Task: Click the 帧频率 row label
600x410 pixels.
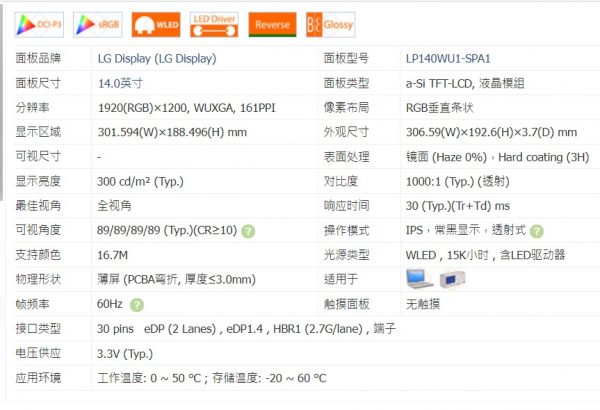Action: [32, 304]
